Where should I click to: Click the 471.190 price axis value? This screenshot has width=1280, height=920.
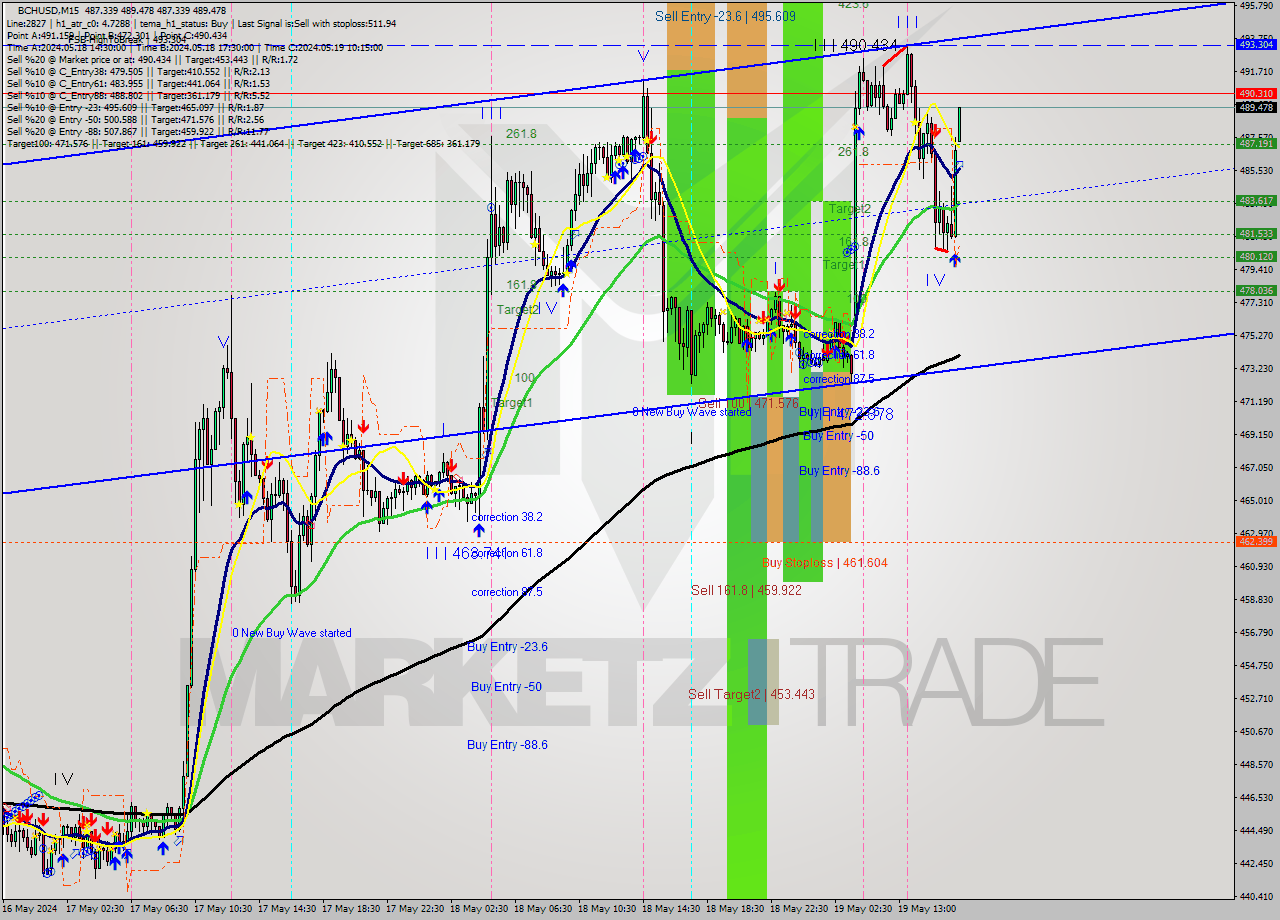[x=1256, y=401]
